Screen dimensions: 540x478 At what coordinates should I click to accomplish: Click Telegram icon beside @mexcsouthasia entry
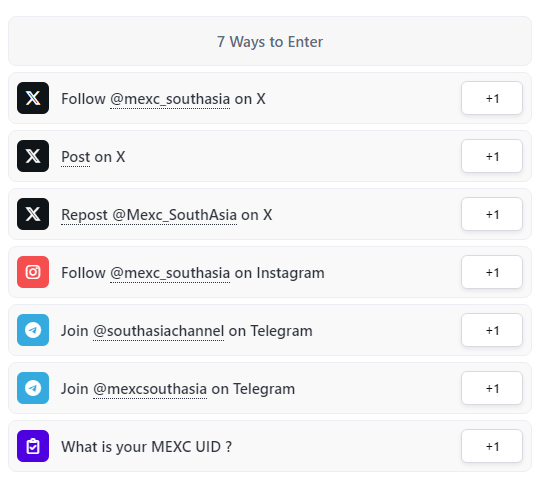point(33,388)
